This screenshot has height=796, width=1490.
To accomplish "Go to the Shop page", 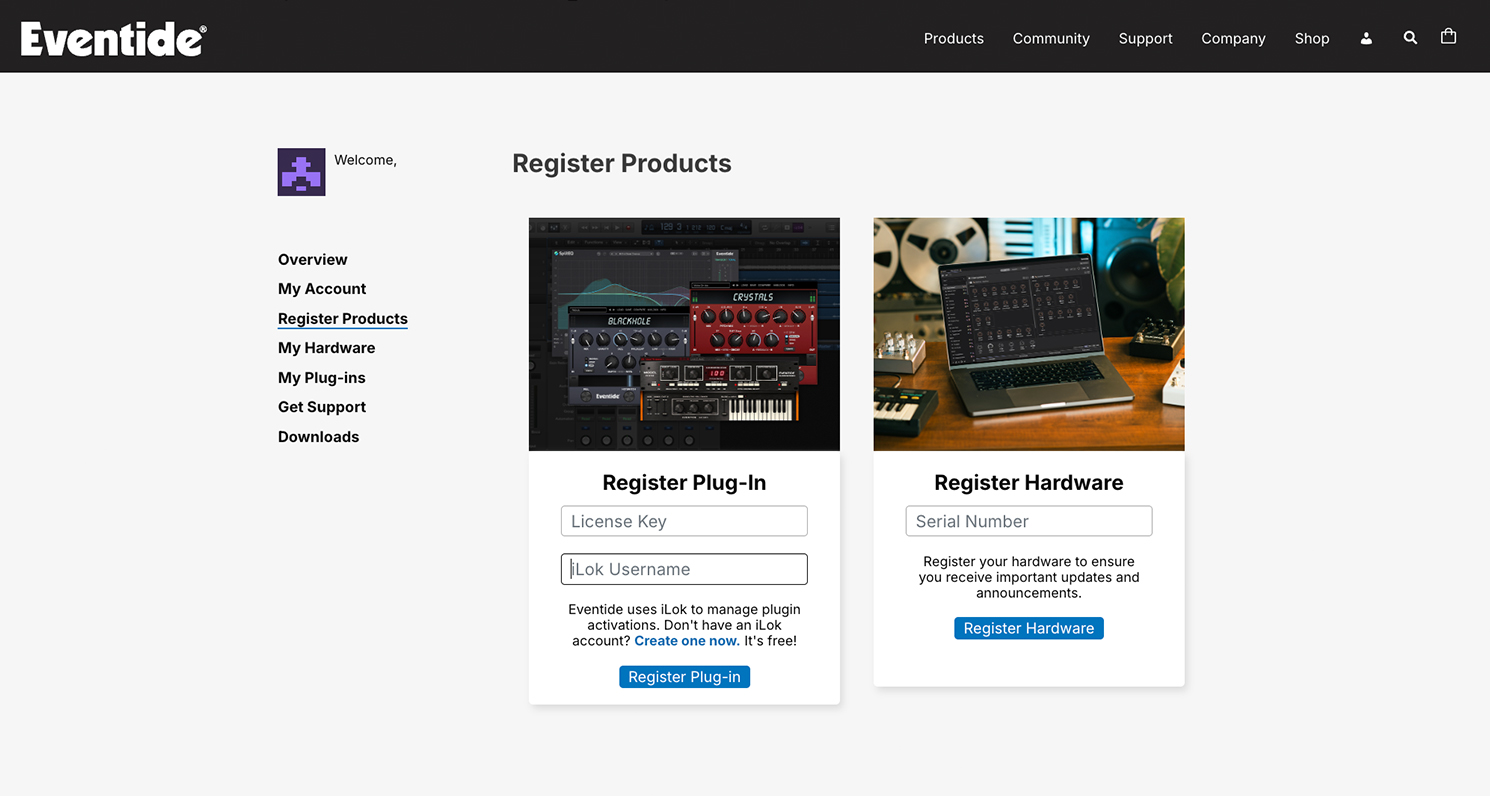I will tap(1311, 38).
